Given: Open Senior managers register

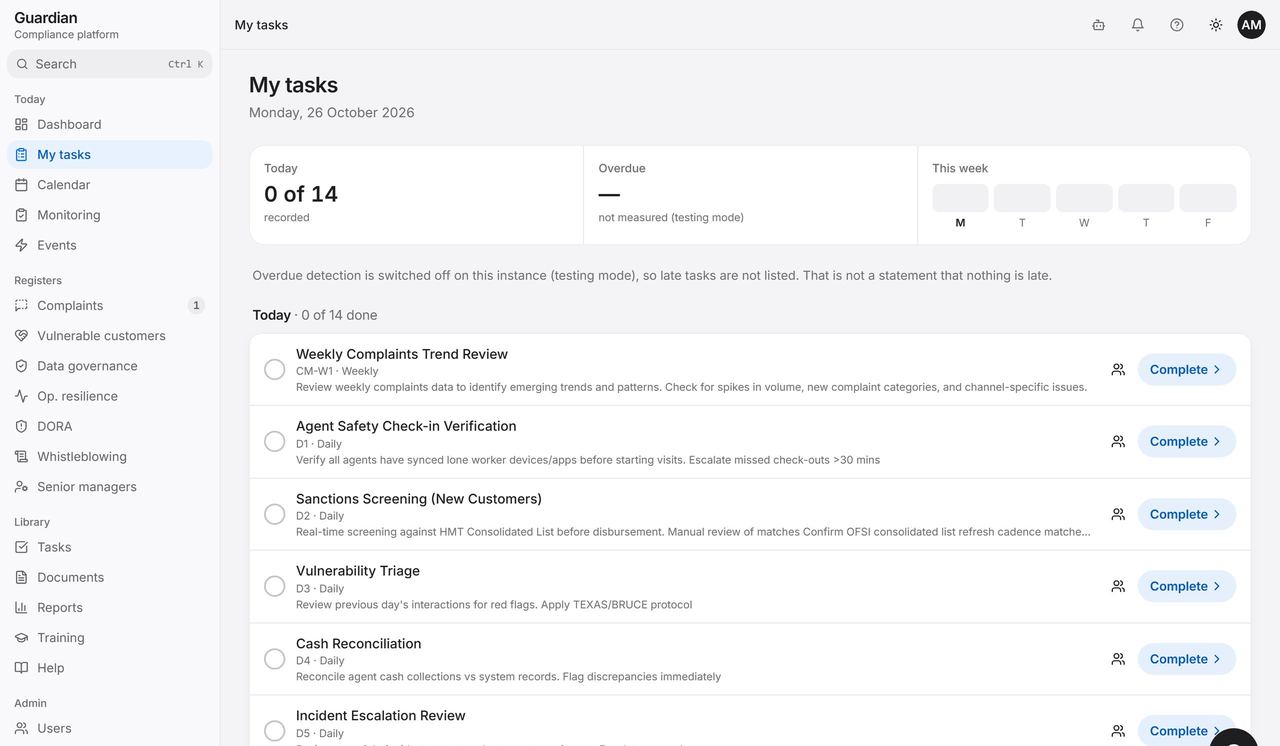Looking at the screenshot, I should [110, 487].
